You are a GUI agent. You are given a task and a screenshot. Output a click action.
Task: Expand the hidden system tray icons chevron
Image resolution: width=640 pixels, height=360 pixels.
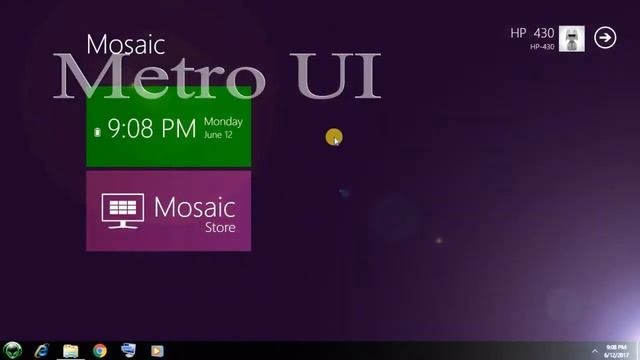[x=595, y=351]
